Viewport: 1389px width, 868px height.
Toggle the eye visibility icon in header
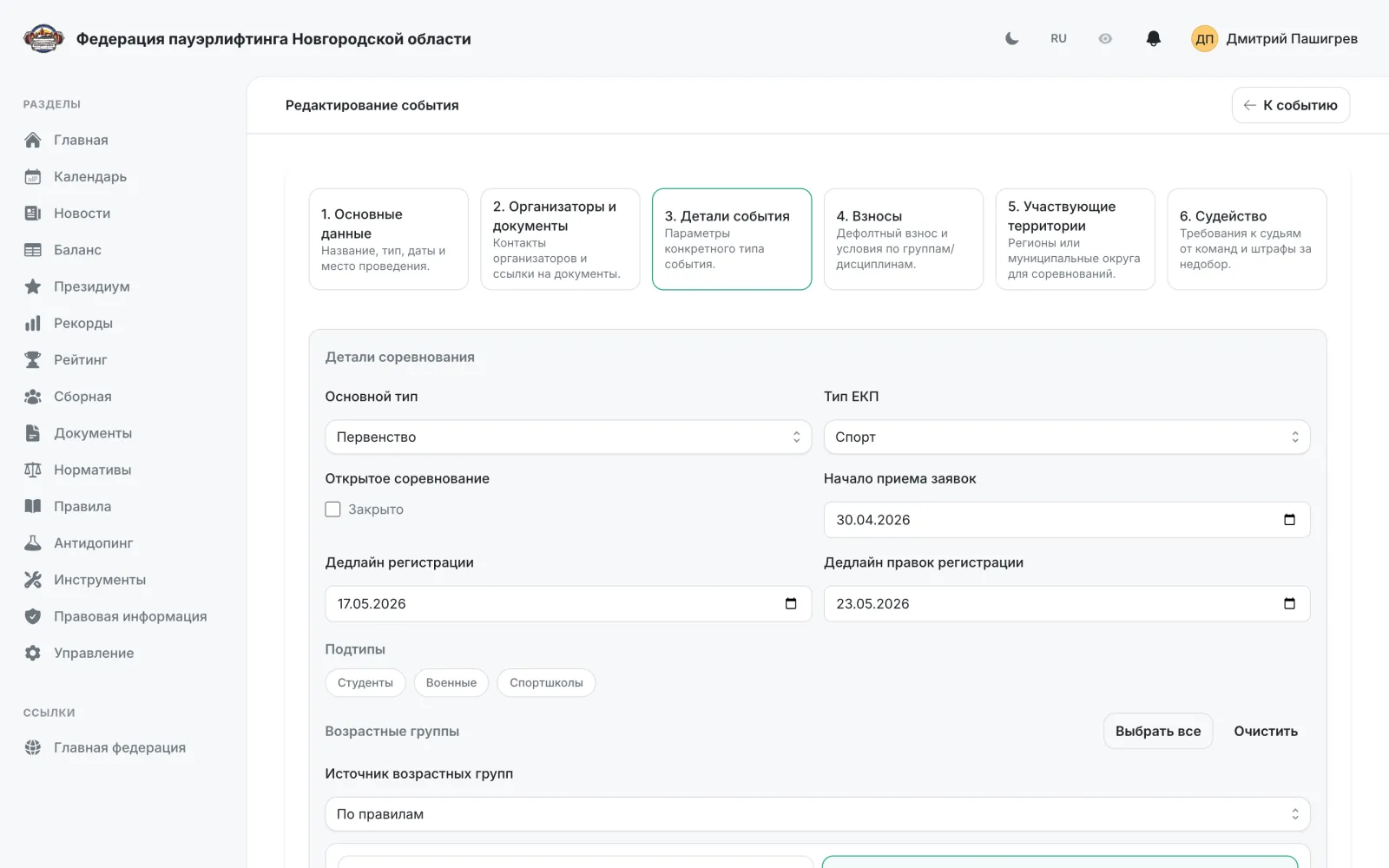[x=1105, y=38]
